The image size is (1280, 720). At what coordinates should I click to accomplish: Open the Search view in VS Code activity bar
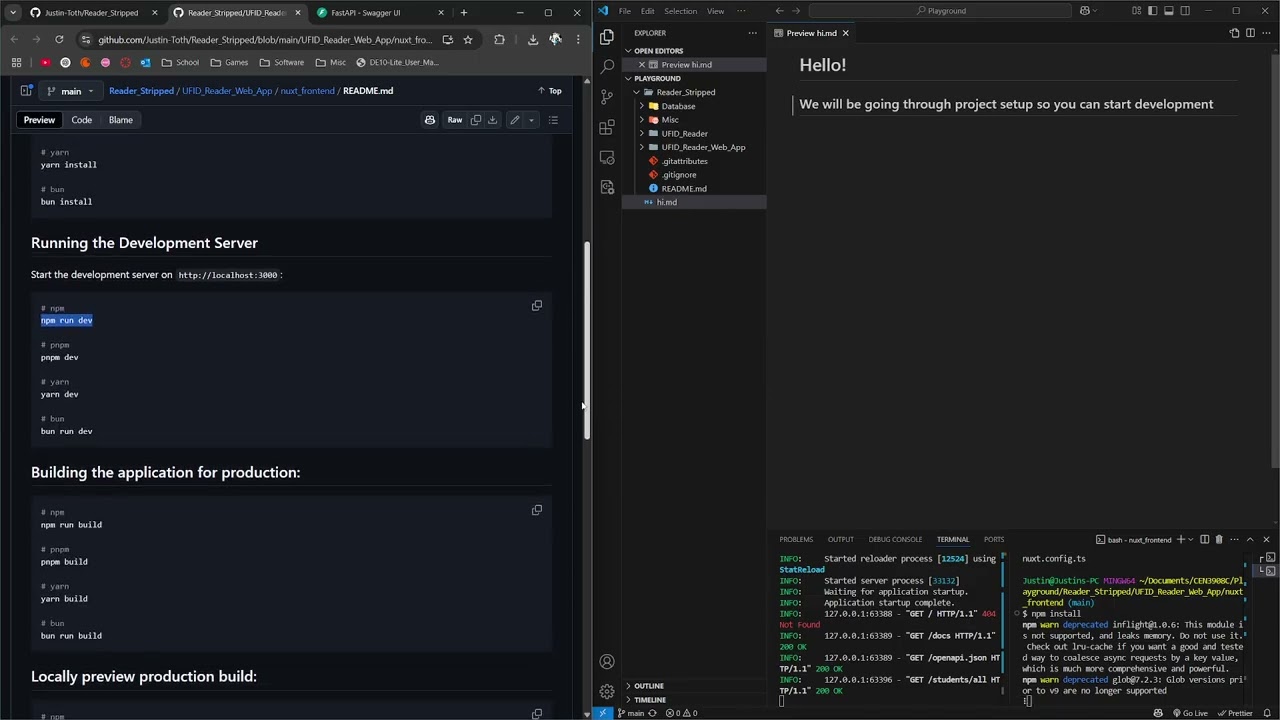point(607,67)
